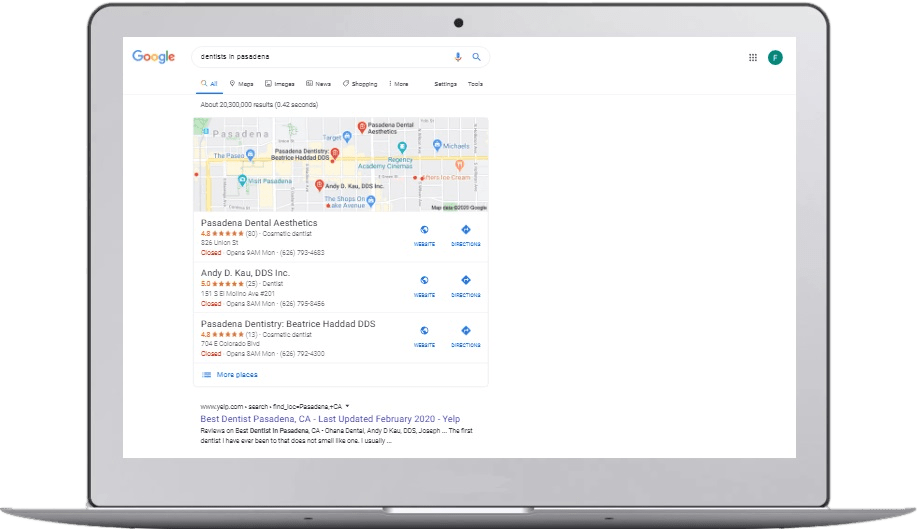
Task: Get directions to Andy D. Kau DDS
Action: pyautogui.click(x=466, y=287)
